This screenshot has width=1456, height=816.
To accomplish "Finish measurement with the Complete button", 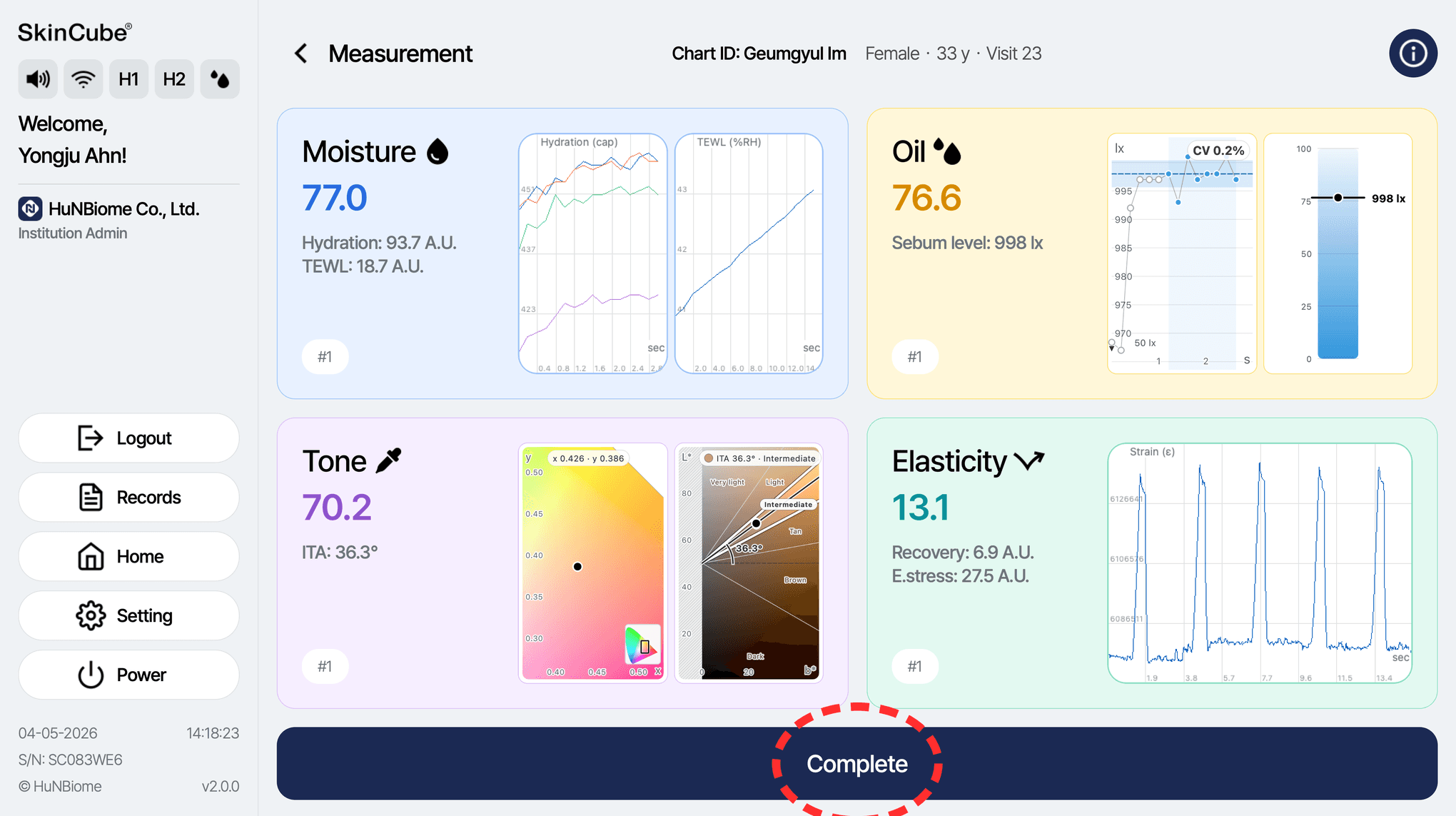I will [856, 763].
